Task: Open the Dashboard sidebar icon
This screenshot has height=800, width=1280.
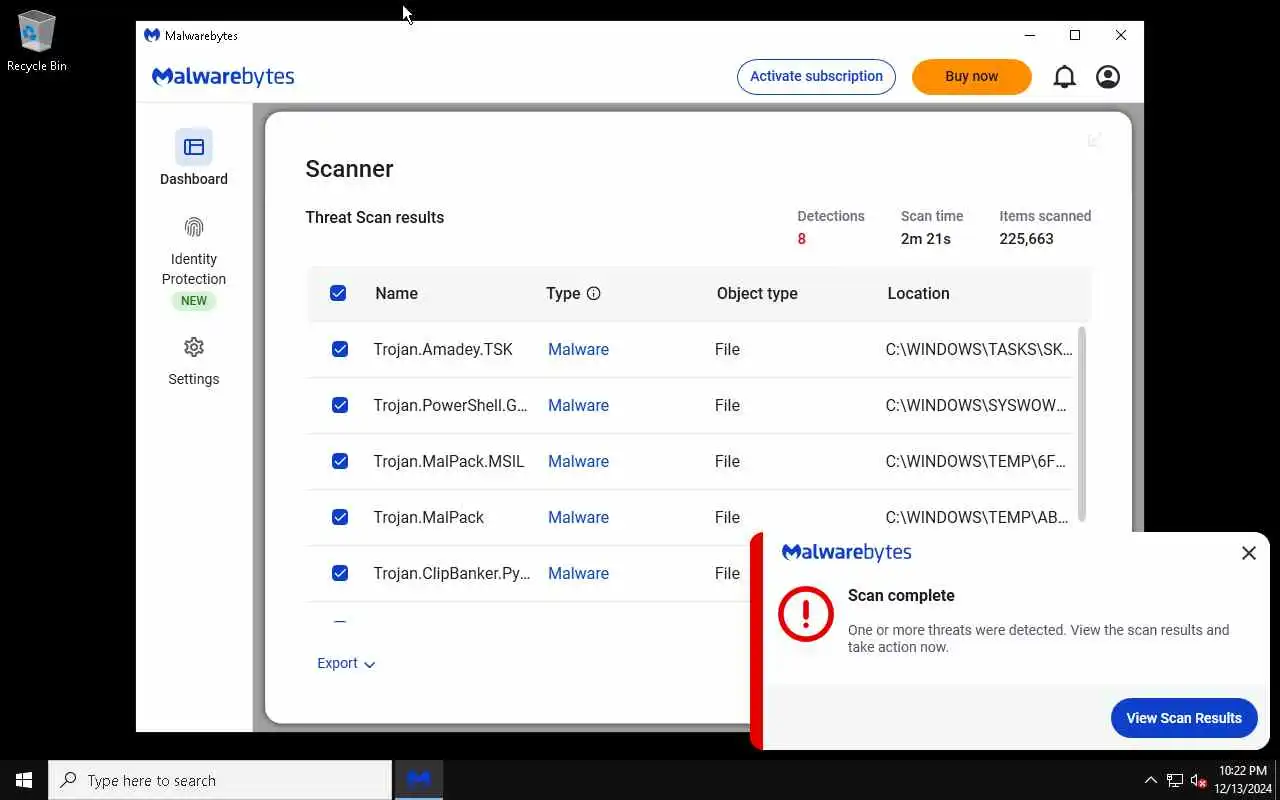Action: tap(194, 147)
